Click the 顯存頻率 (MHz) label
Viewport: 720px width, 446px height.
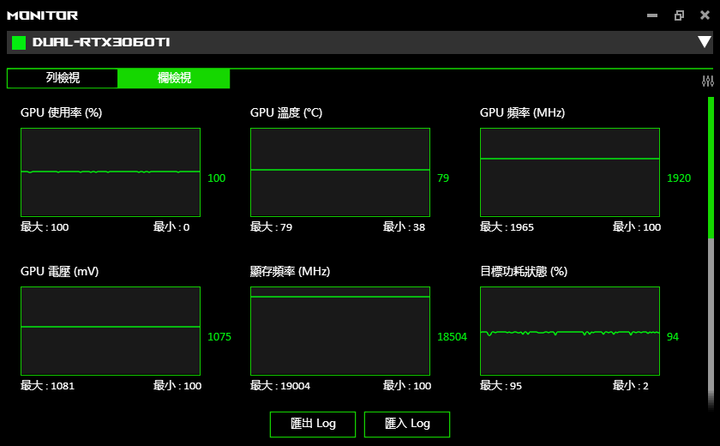(x=290, y=271)
